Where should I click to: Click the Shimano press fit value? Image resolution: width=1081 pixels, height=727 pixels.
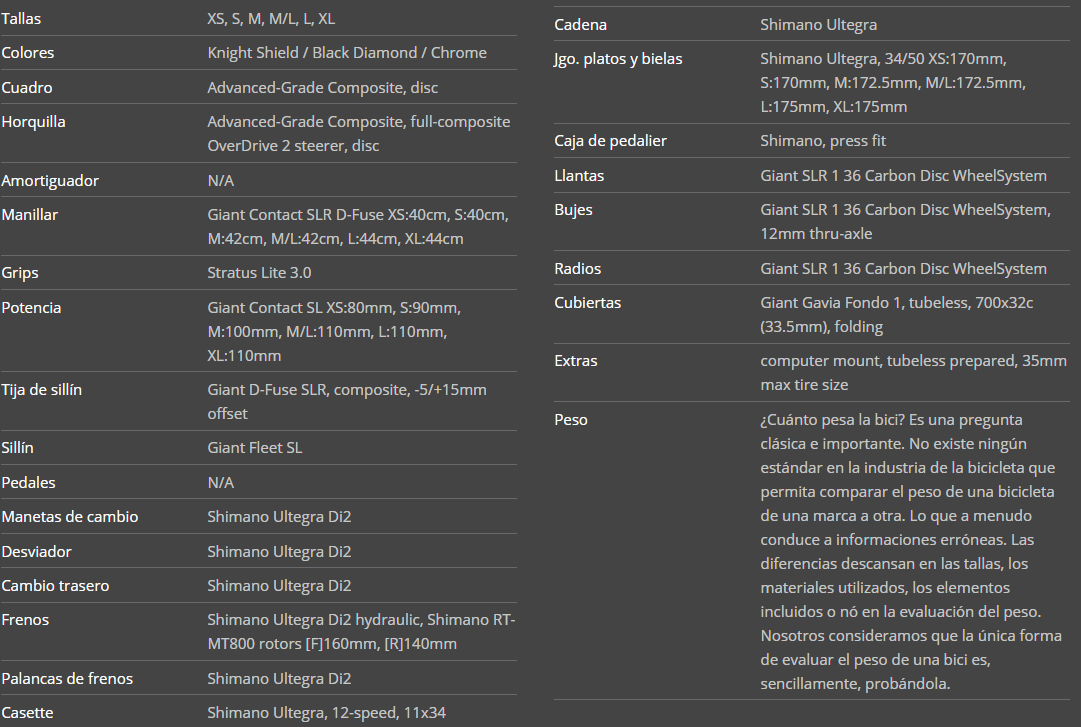(823, 141)
